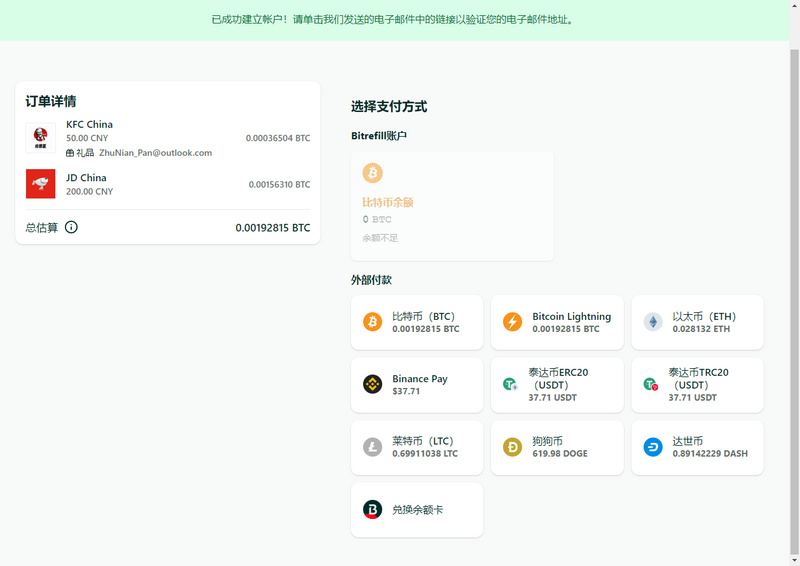Click the orange Bitcoin (BTC) icon
This screenshot has width=800, height=566.
tap(372, 322)
